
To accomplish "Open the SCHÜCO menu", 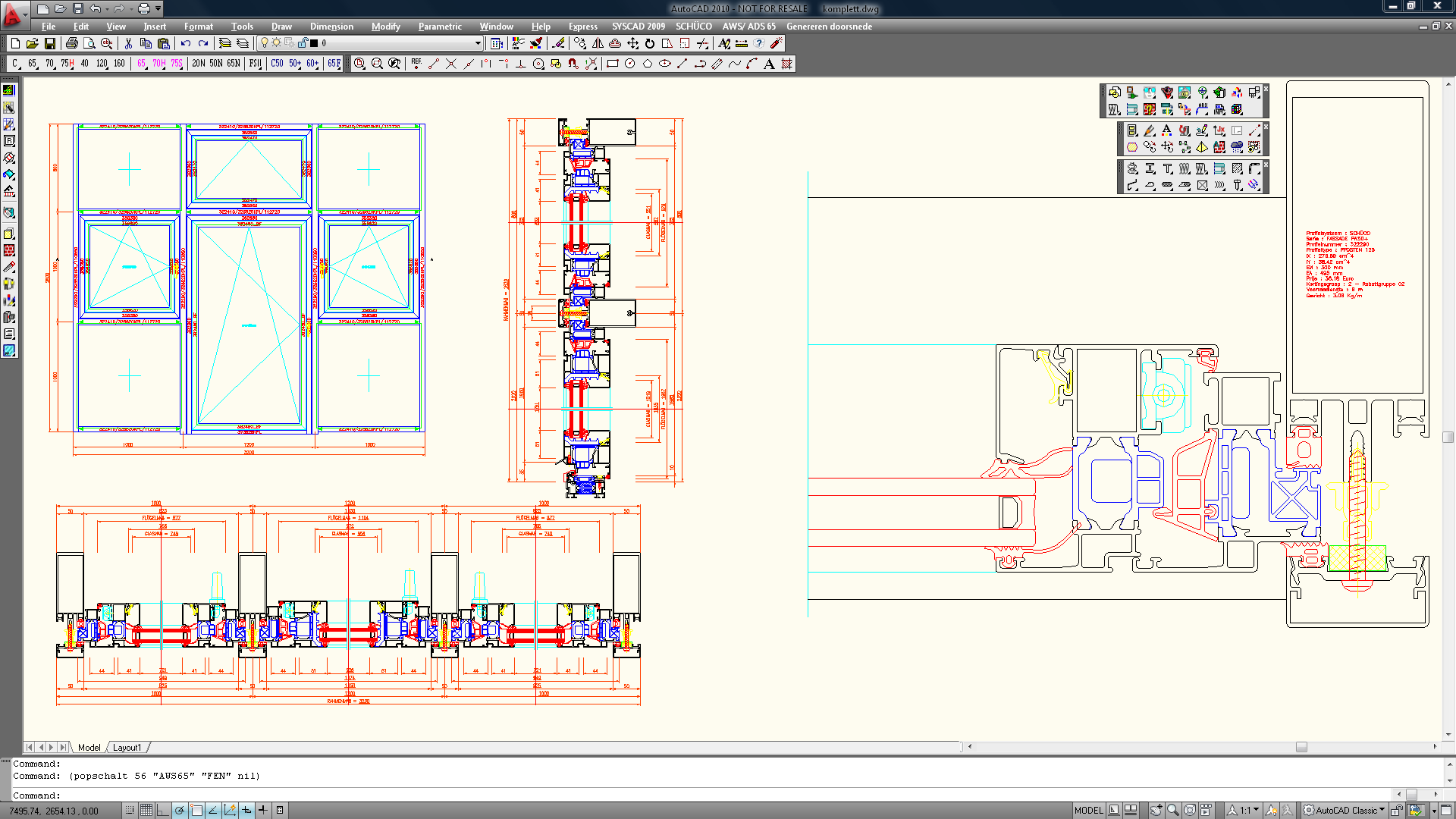I will click(x=693, y=26).
